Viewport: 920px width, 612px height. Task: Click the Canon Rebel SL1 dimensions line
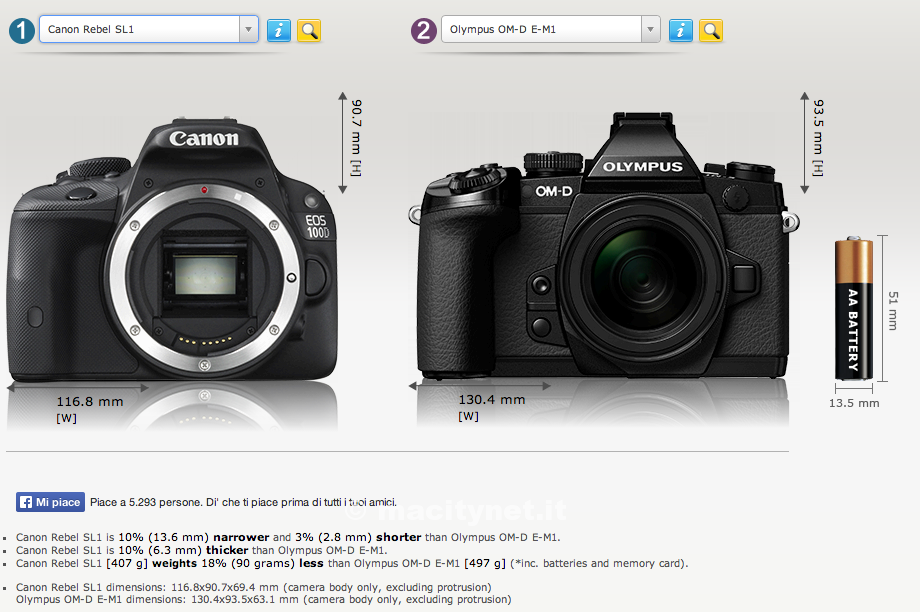pyautogui.click(x=253, y=587)
